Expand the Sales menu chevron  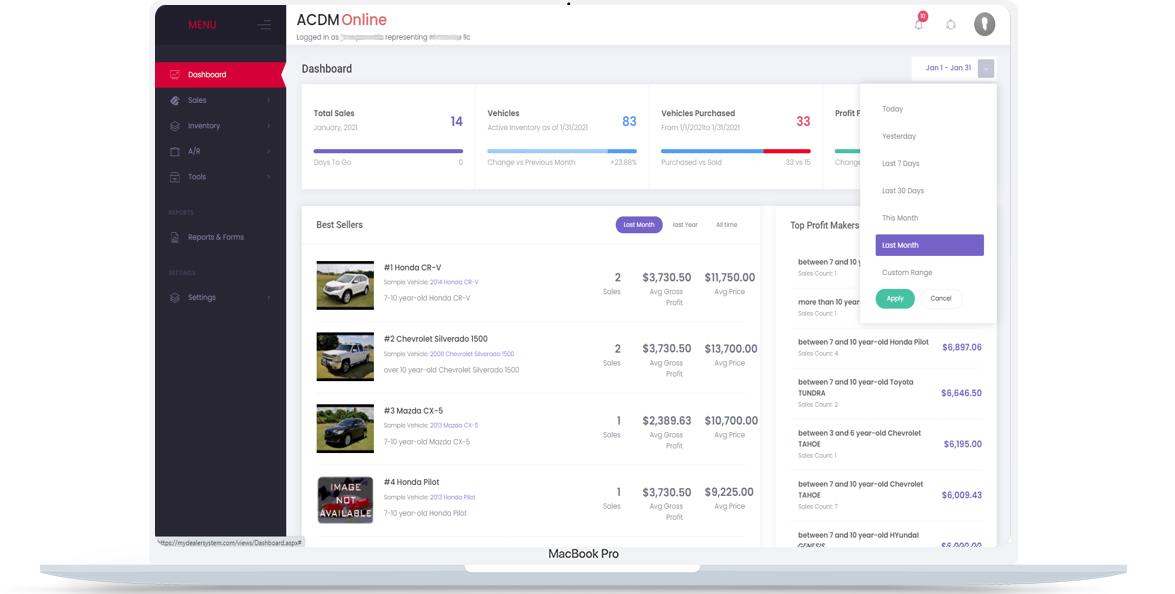click(268, 100)
